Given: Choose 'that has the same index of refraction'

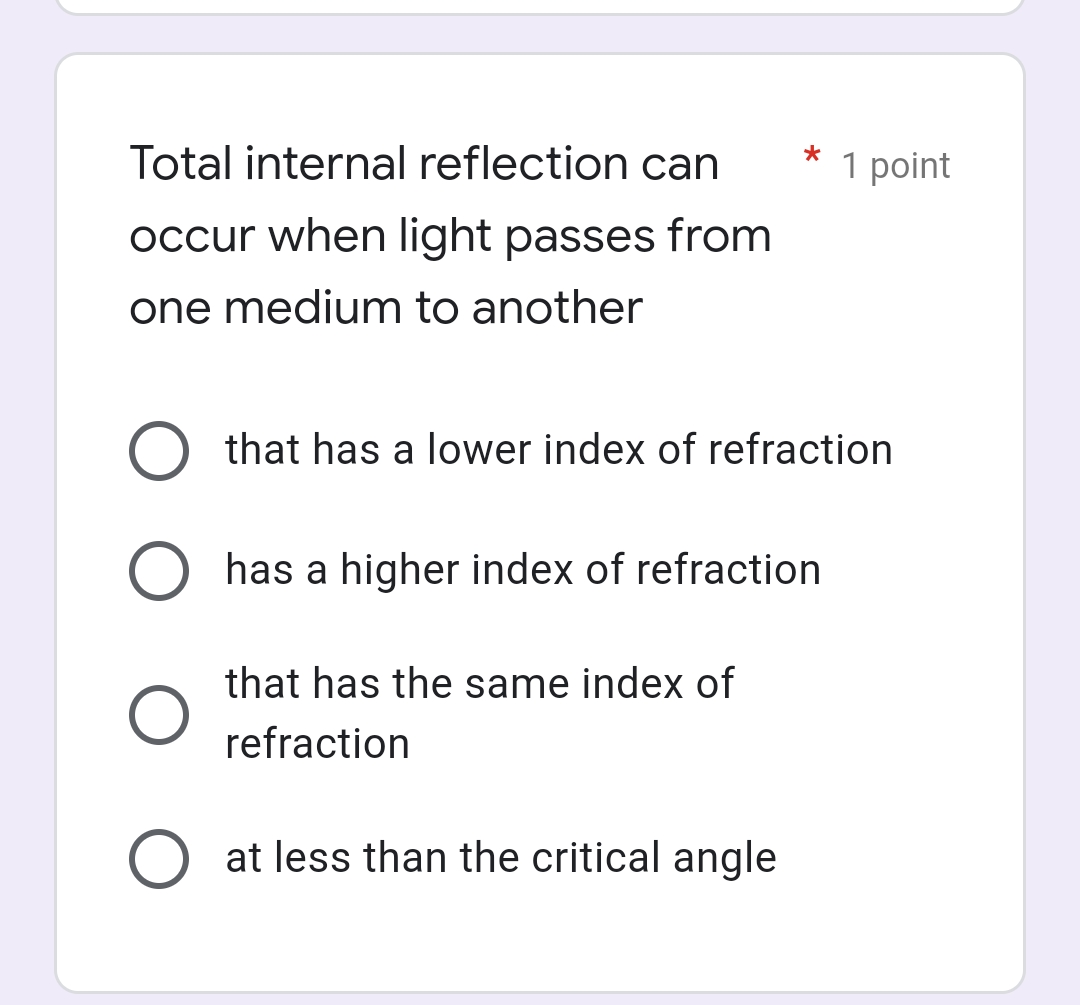Looking at the screenshot, I should point(480,712).
